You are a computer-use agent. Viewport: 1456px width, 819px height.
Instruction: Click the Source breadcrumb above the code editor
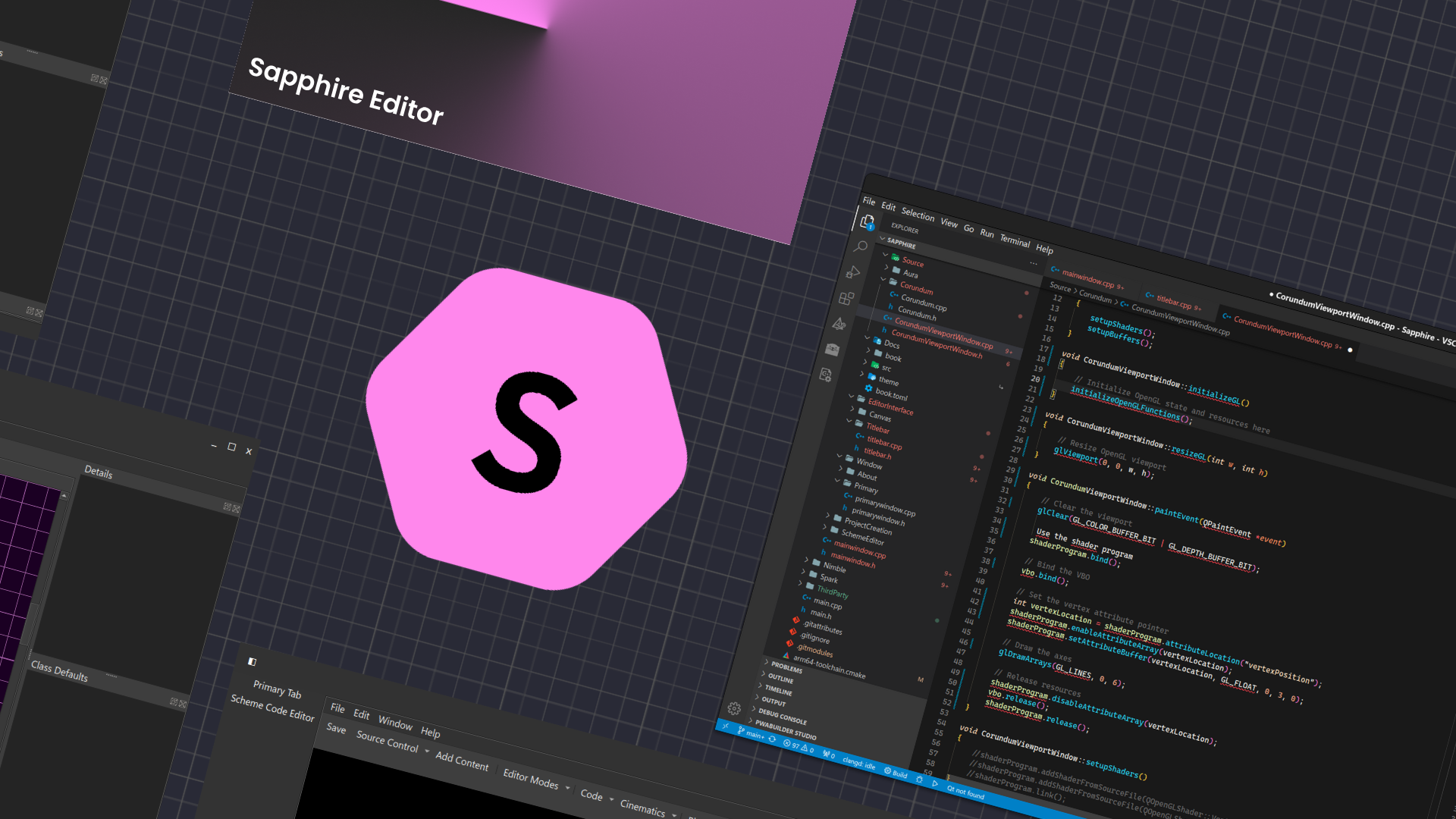[1060, 287]
